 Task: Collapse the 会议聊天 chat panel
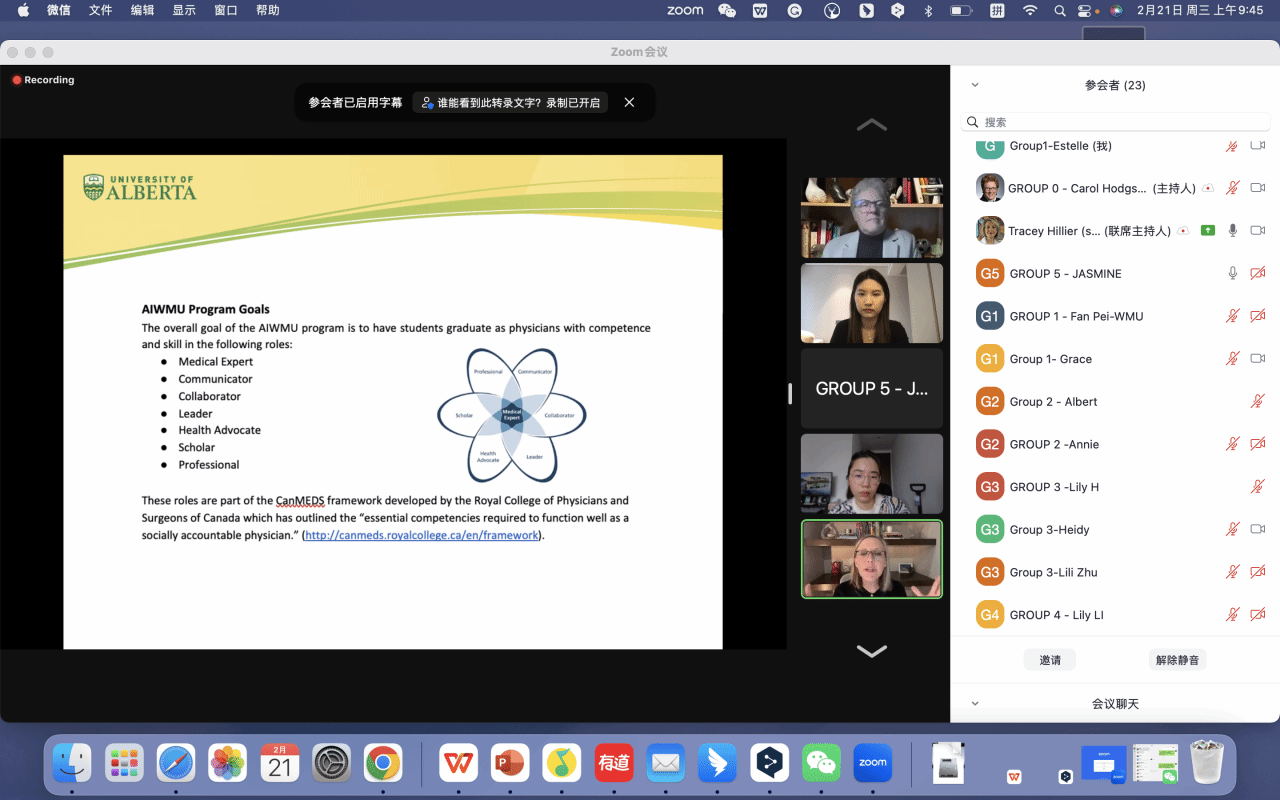(x=975, y=704)
